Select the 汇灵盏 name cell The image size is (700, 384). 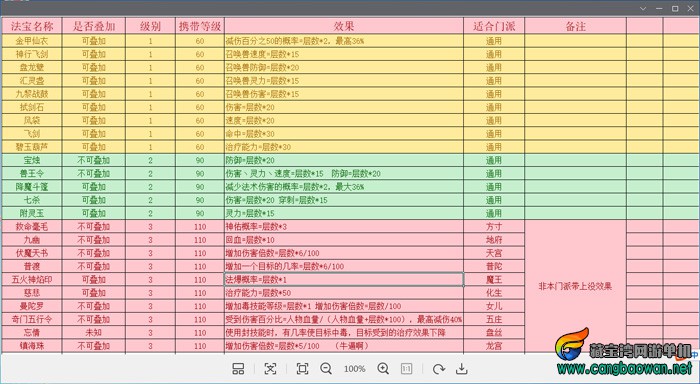click(32, 81)
